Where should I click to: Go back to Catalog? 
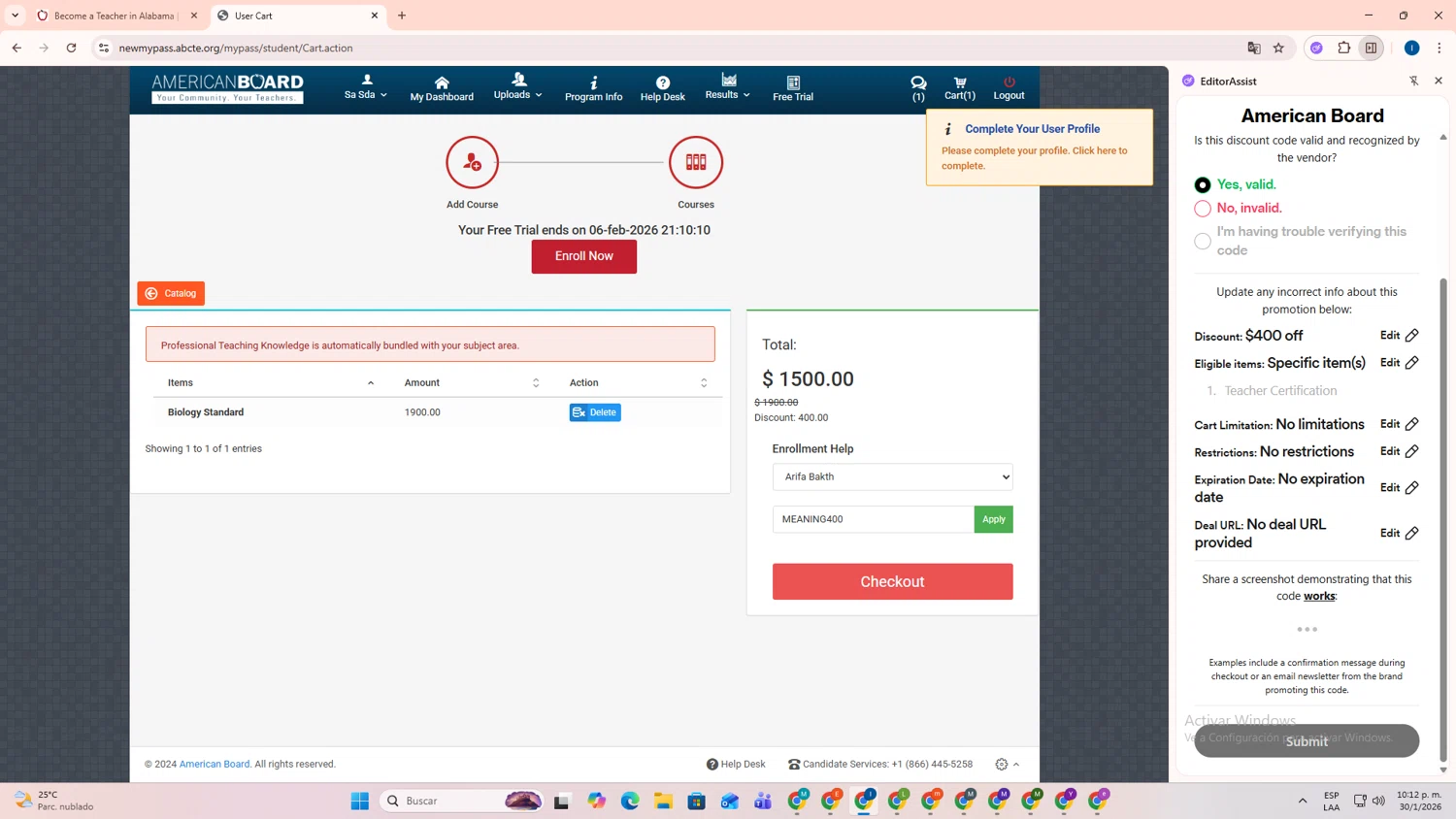click(171, 293)
